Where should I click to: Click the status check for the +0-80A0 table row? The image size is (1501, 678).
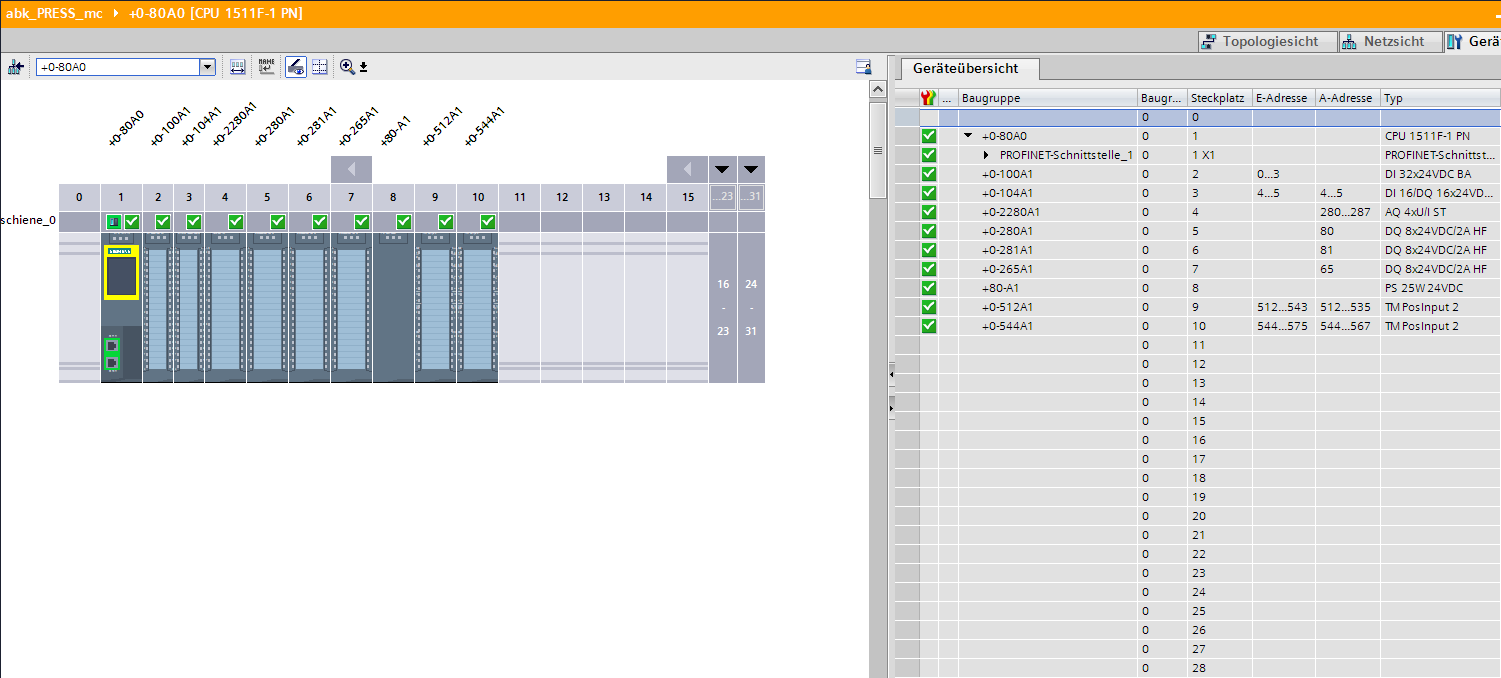(x=929, y=136)
